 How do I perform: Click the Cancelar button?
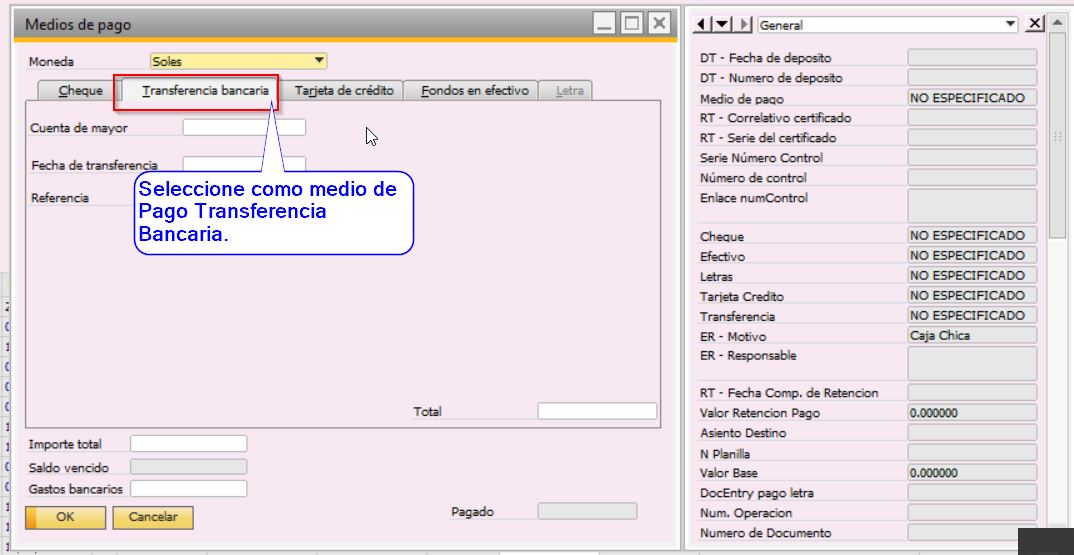pos(153,517)
